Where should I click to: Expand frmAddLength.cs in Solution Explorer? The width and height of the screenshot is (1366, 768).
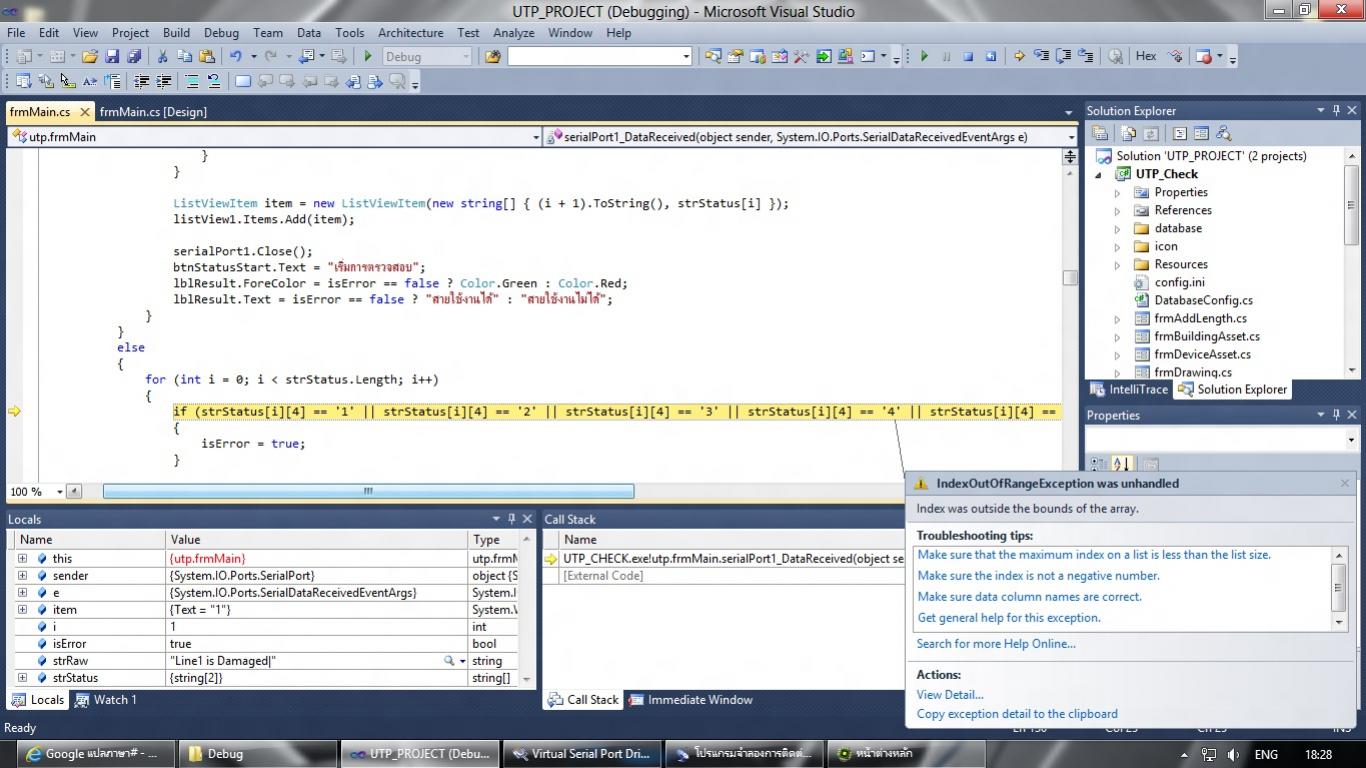coord(1118,319)
